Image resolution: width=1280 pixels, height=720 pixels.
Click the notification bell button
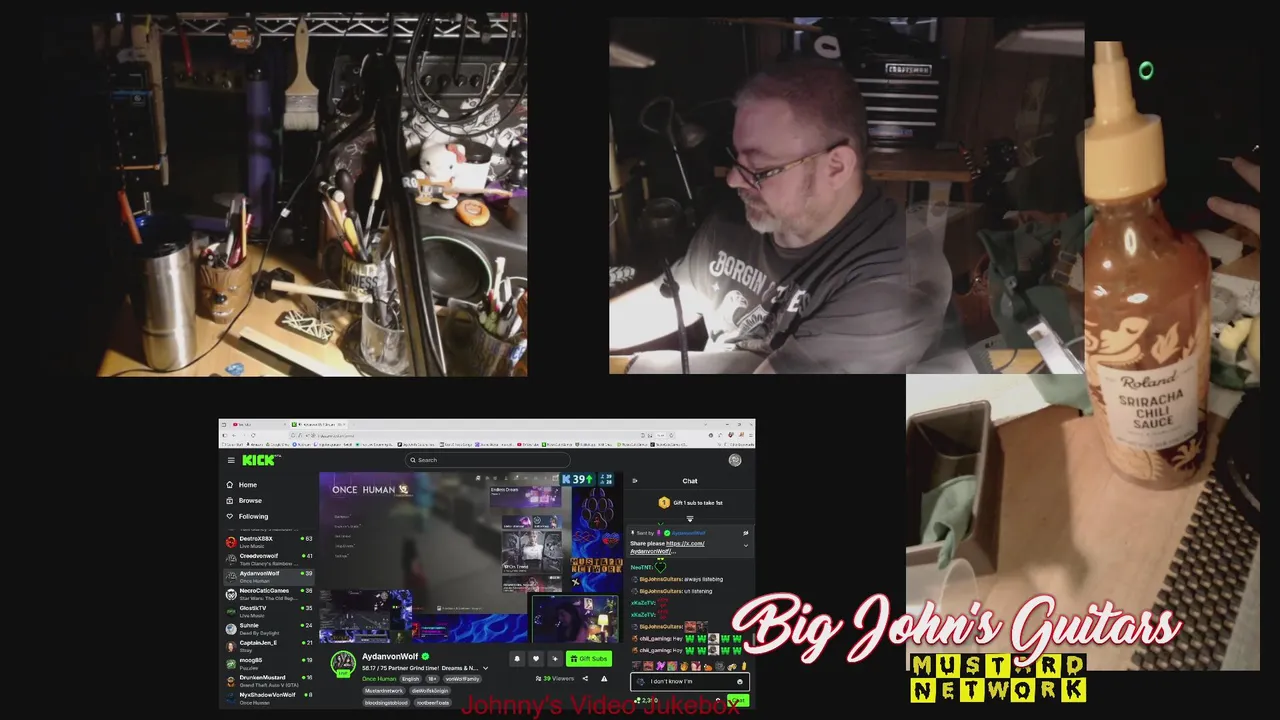[x=517, y=658]
